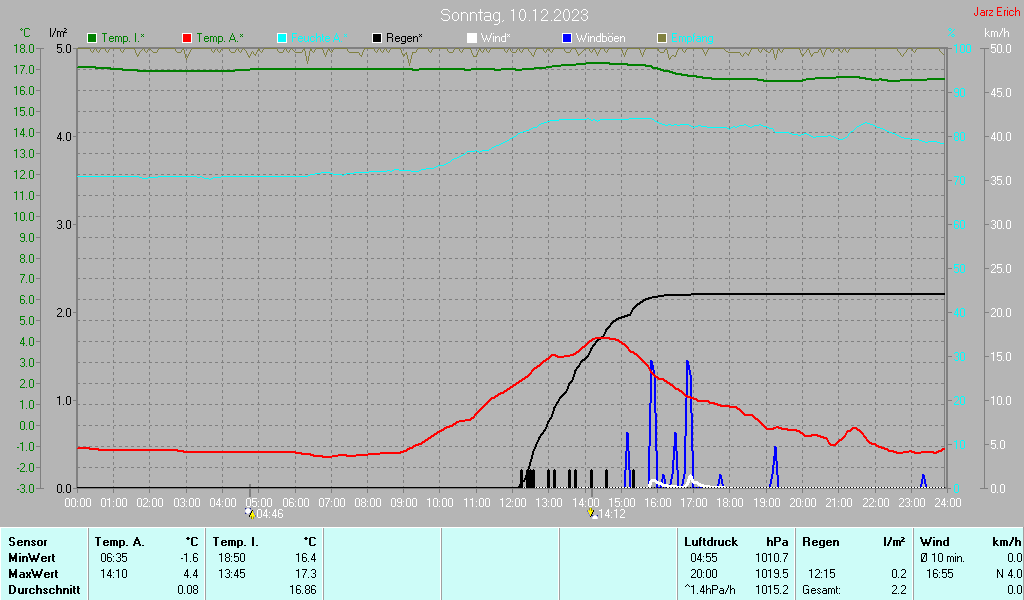Click the olive legend square after Windböen
1024x600 pixels.
pyautogui.click(x=661, y=38)
